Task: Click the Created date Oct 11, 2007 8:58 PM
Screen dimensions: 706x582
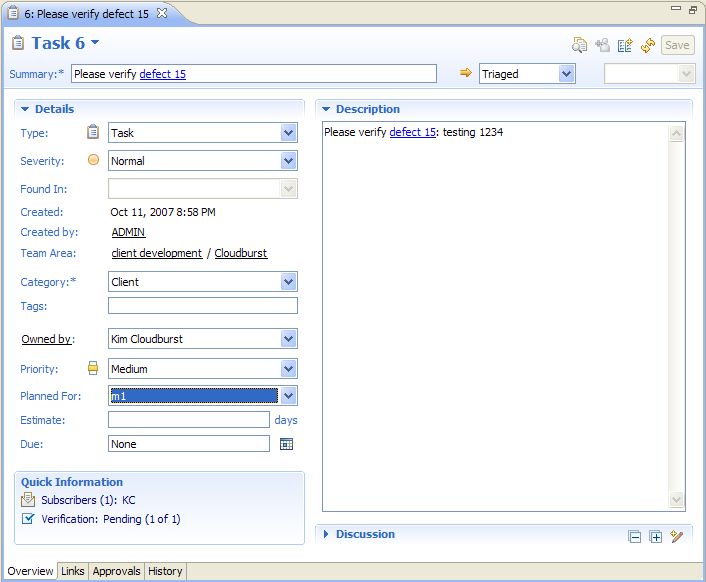Action: [163, 212]
